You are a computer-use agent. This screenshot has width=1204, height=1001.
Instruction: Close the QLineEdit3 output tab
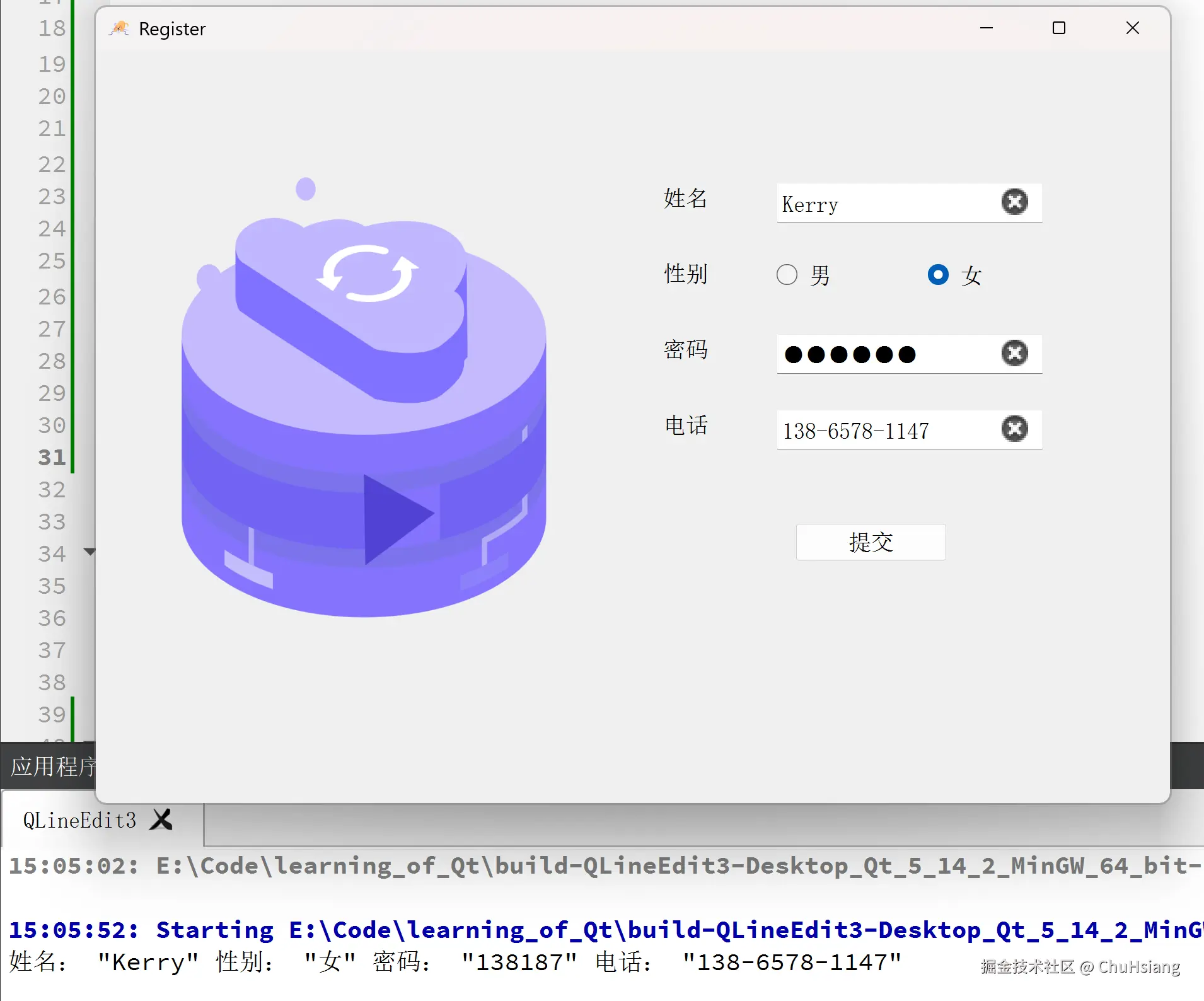tap(161, 819)
